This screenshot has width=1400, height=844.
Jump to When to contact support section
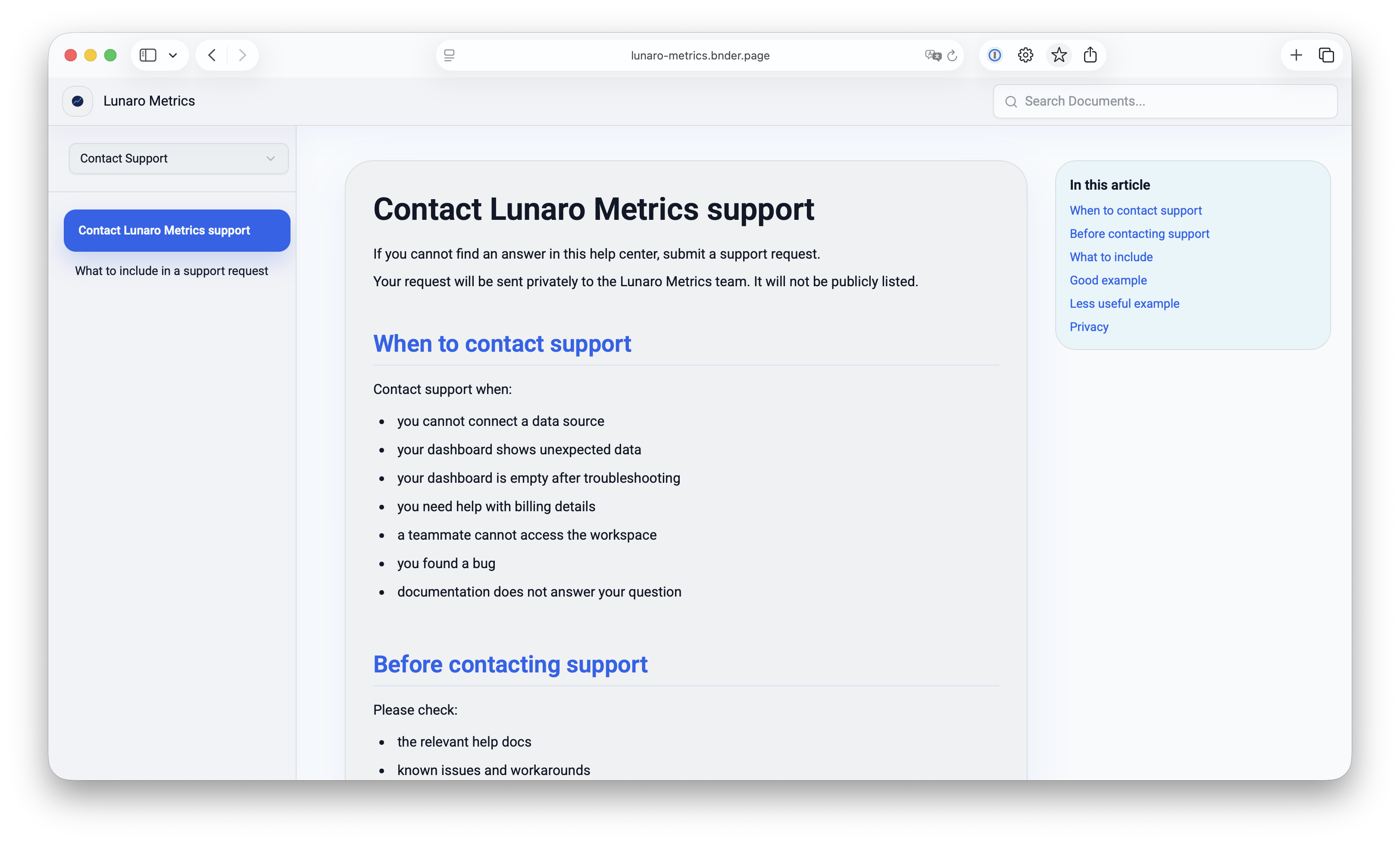pyautogui.click(x=1135, y=211)
